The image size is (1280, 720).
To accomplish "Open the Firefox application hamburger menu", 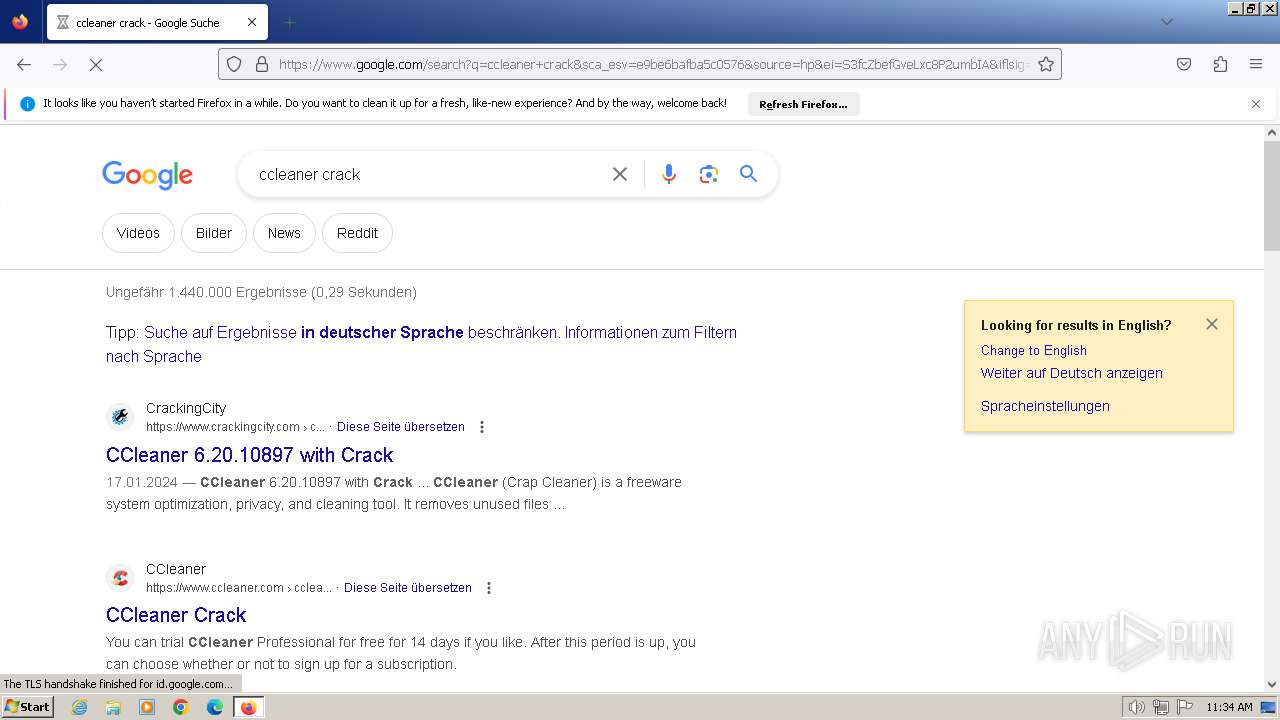I will 1256,64.
